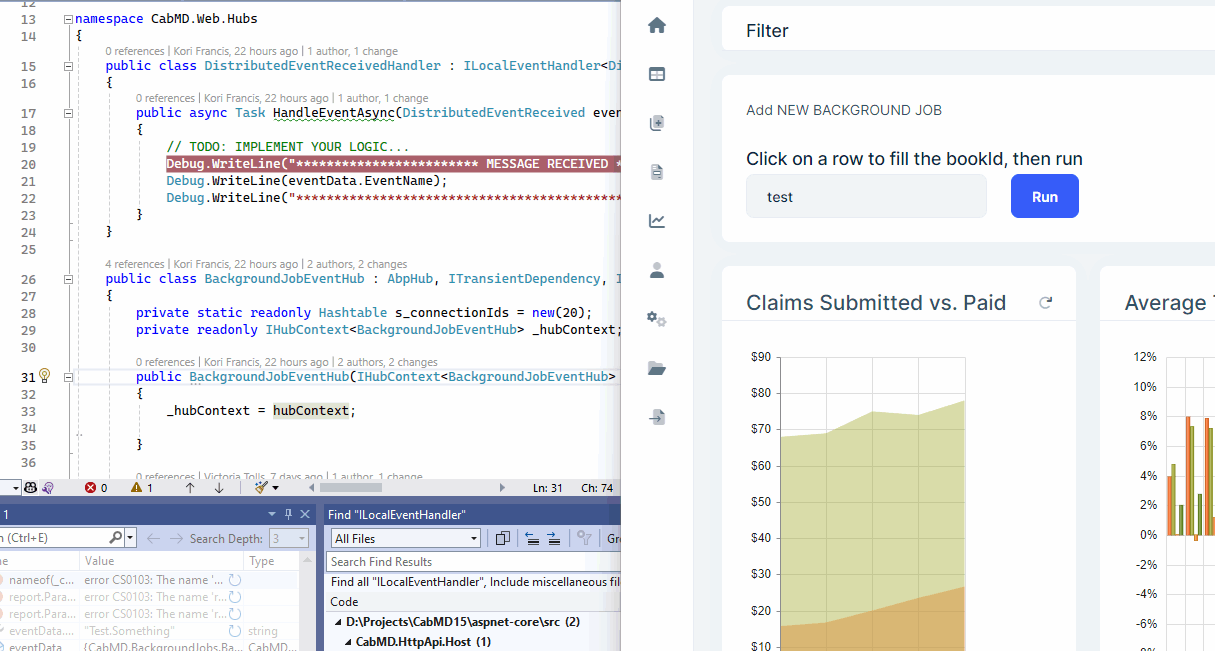Viewport: 1215px width, 651px height.
Task: Click the copy icon in Find results
Action: [x=503, y=538]
